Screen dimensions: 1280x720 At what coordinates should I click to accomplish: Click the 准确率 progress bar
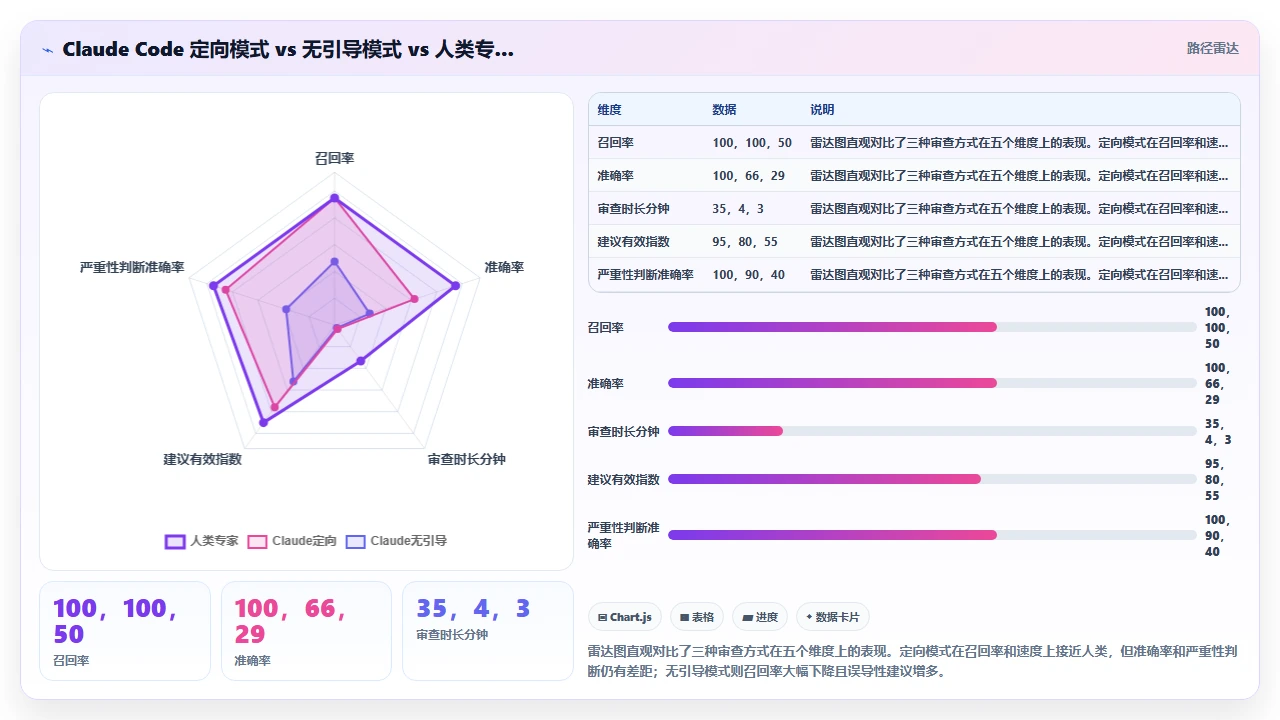(932, 383)
